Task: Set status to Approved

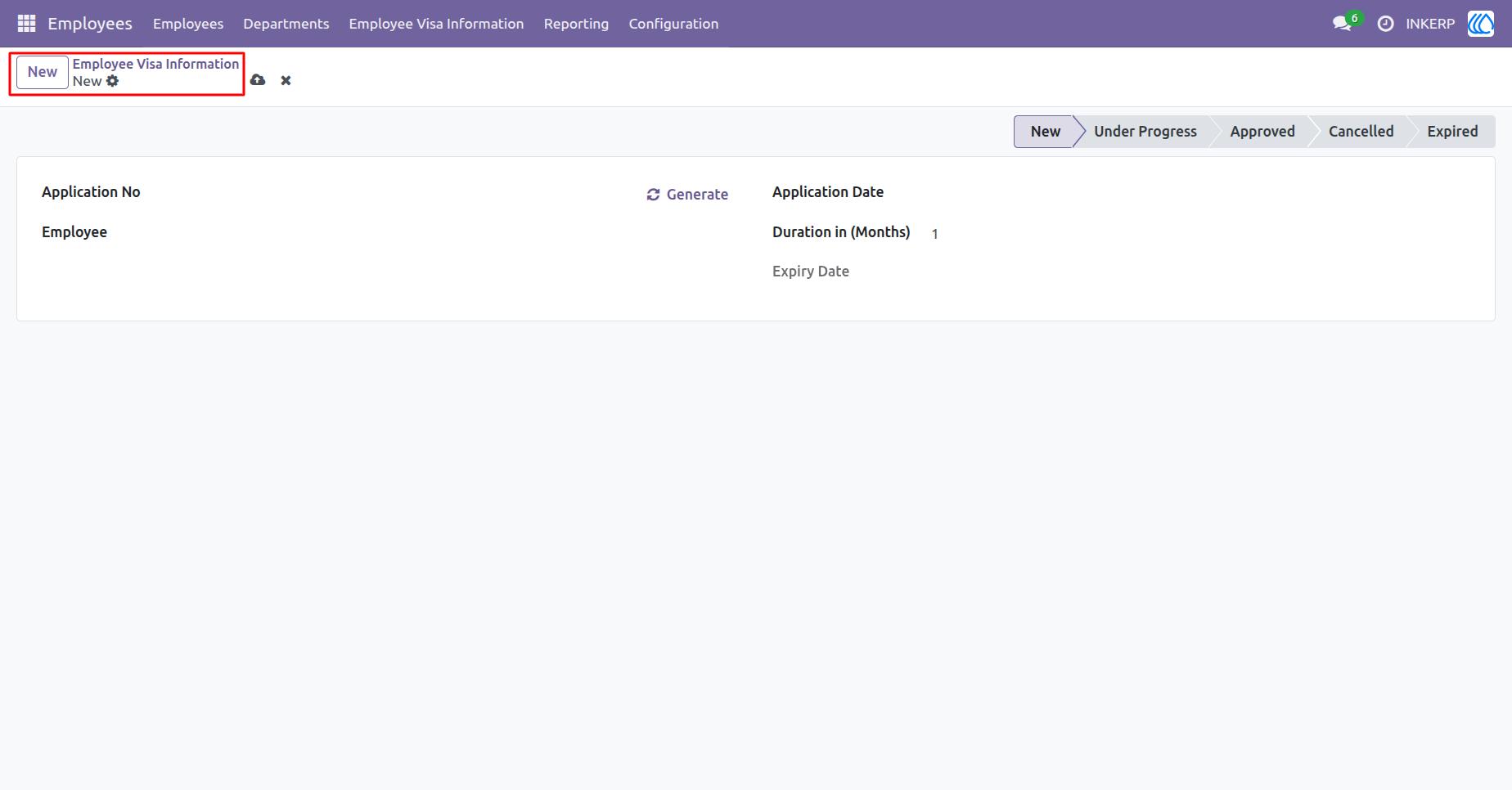Action: point(1262,132)
